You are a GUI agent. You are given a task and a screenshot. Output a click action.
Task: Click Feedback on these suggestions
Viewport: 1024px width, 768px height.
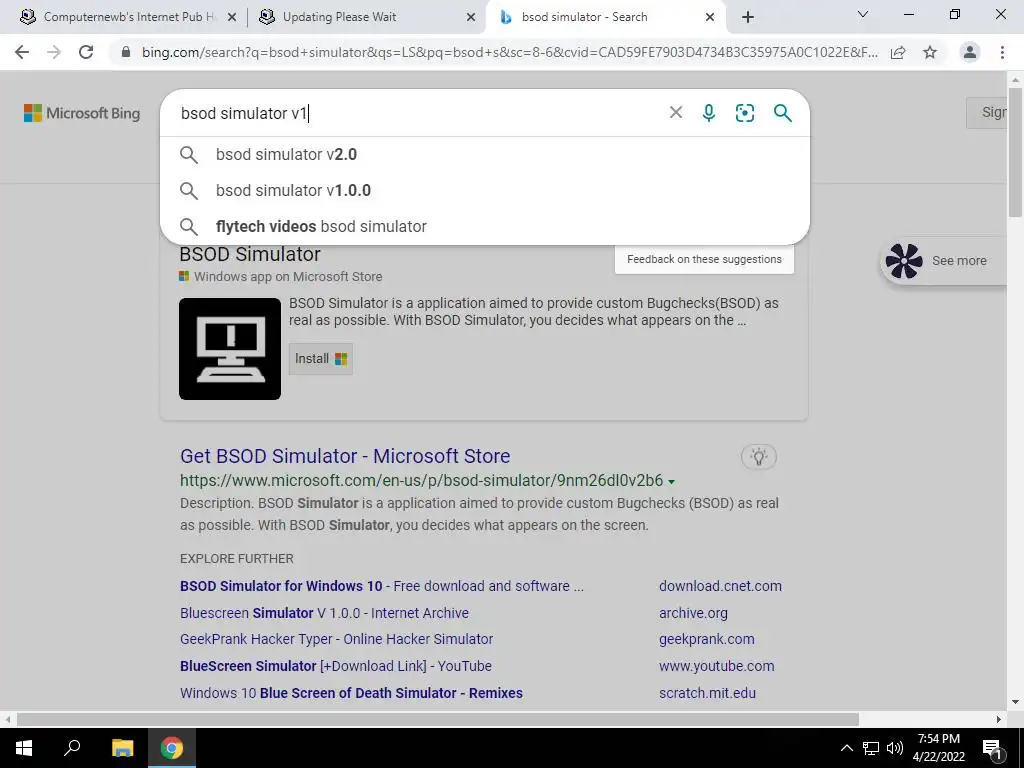(704, 259)
